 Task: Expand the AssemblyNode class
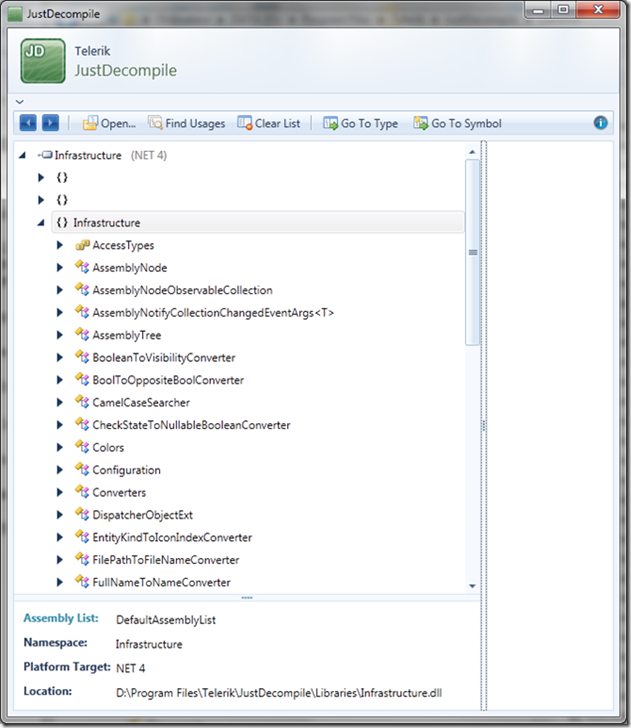click(x=59, y=267)
